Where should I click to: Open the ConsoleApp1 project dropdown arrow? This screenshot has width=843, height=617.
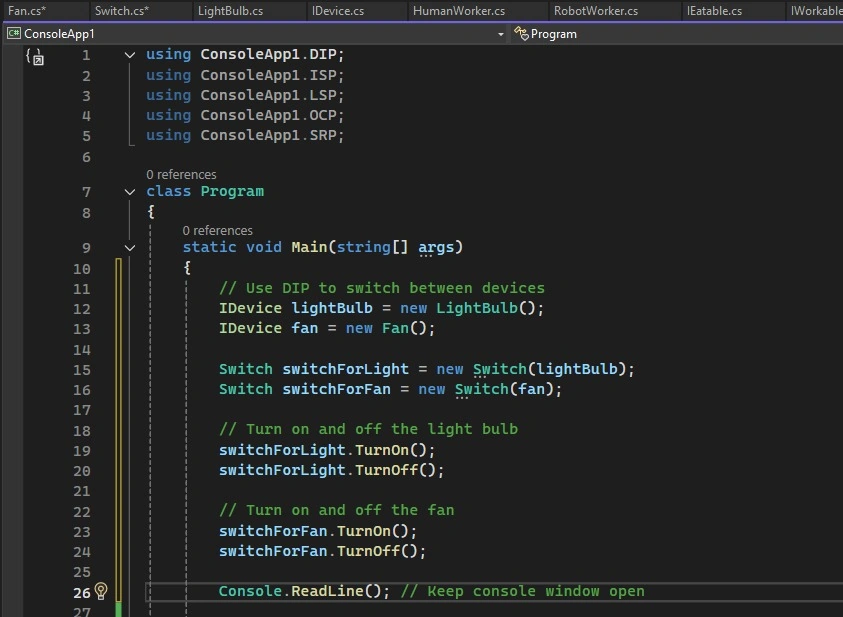pos(501,34)
